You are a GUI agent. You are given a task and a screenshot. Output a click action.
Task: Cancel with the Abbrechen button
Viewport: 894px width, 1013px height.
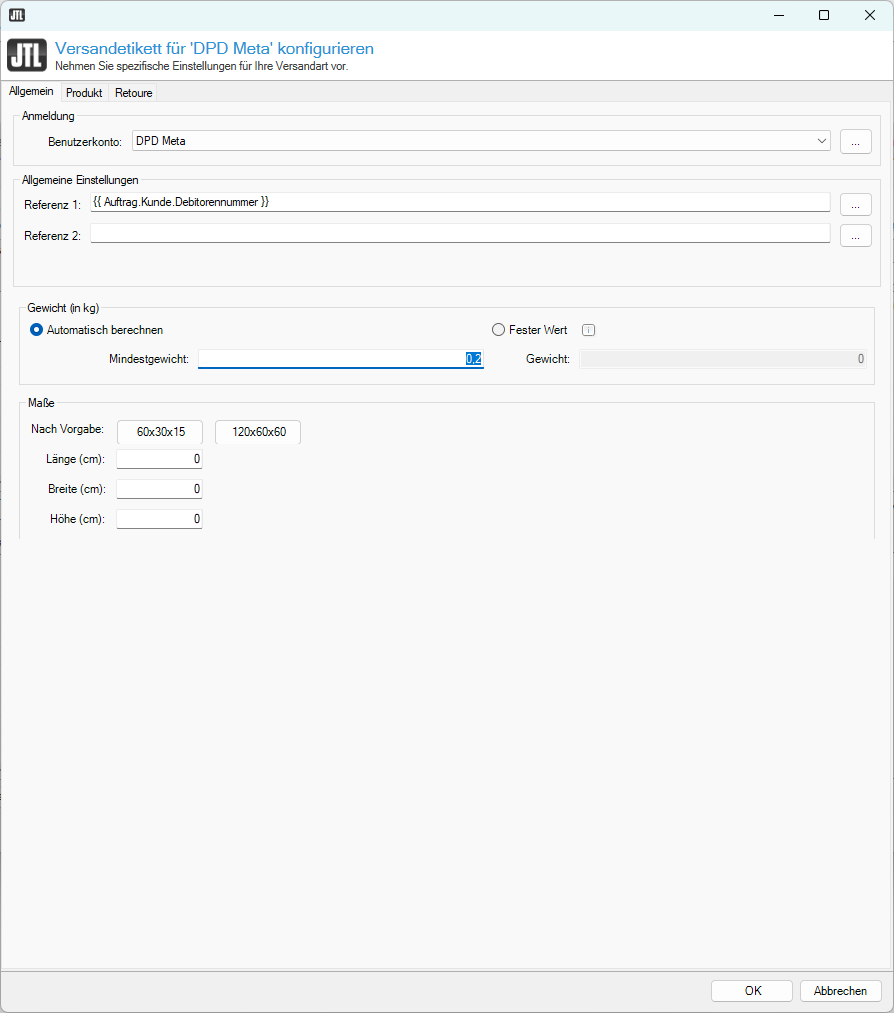click(x=840, y=991)
